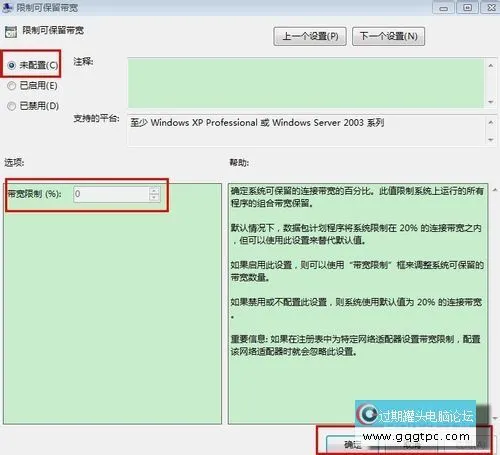
Task: Click the title bar window icon
Action: click(7, 7)
